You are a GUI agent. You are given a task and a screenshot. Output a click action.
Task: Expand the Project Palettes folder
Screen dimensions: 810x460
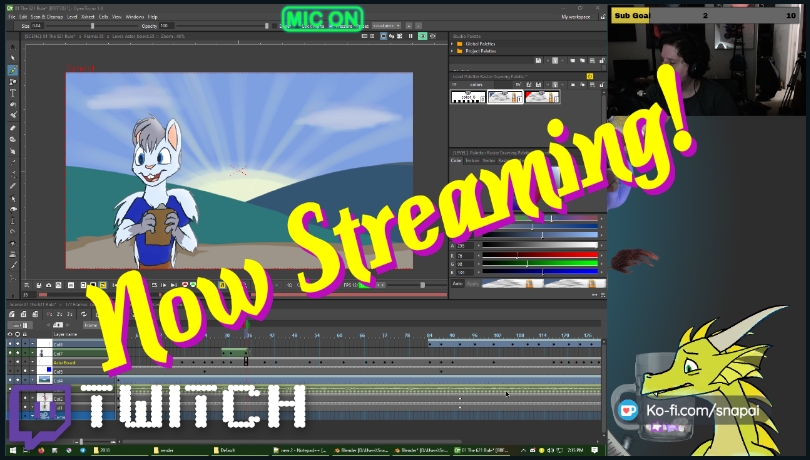453,51
